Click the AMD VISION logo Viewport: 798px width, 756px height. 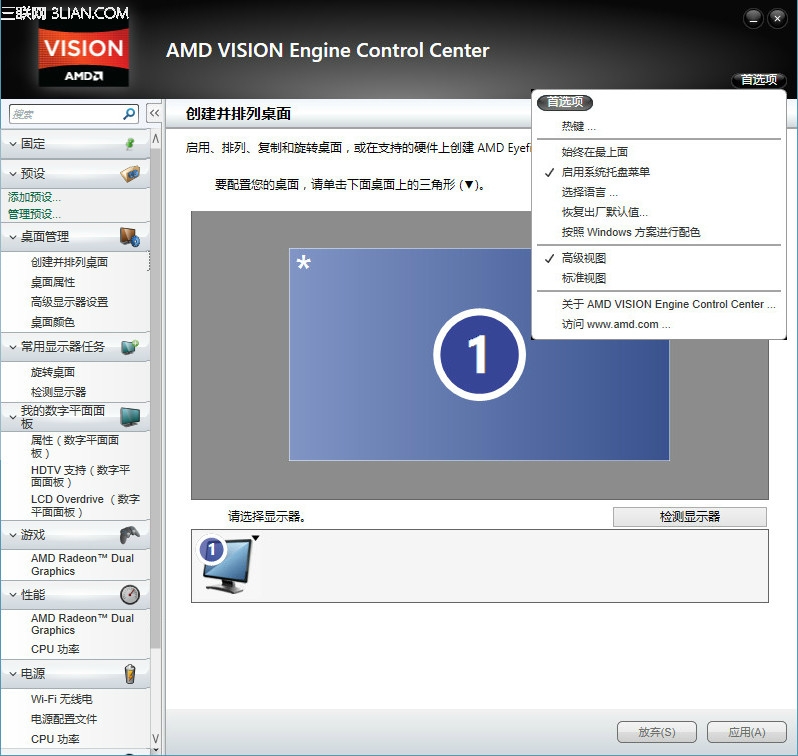[83, 56]
